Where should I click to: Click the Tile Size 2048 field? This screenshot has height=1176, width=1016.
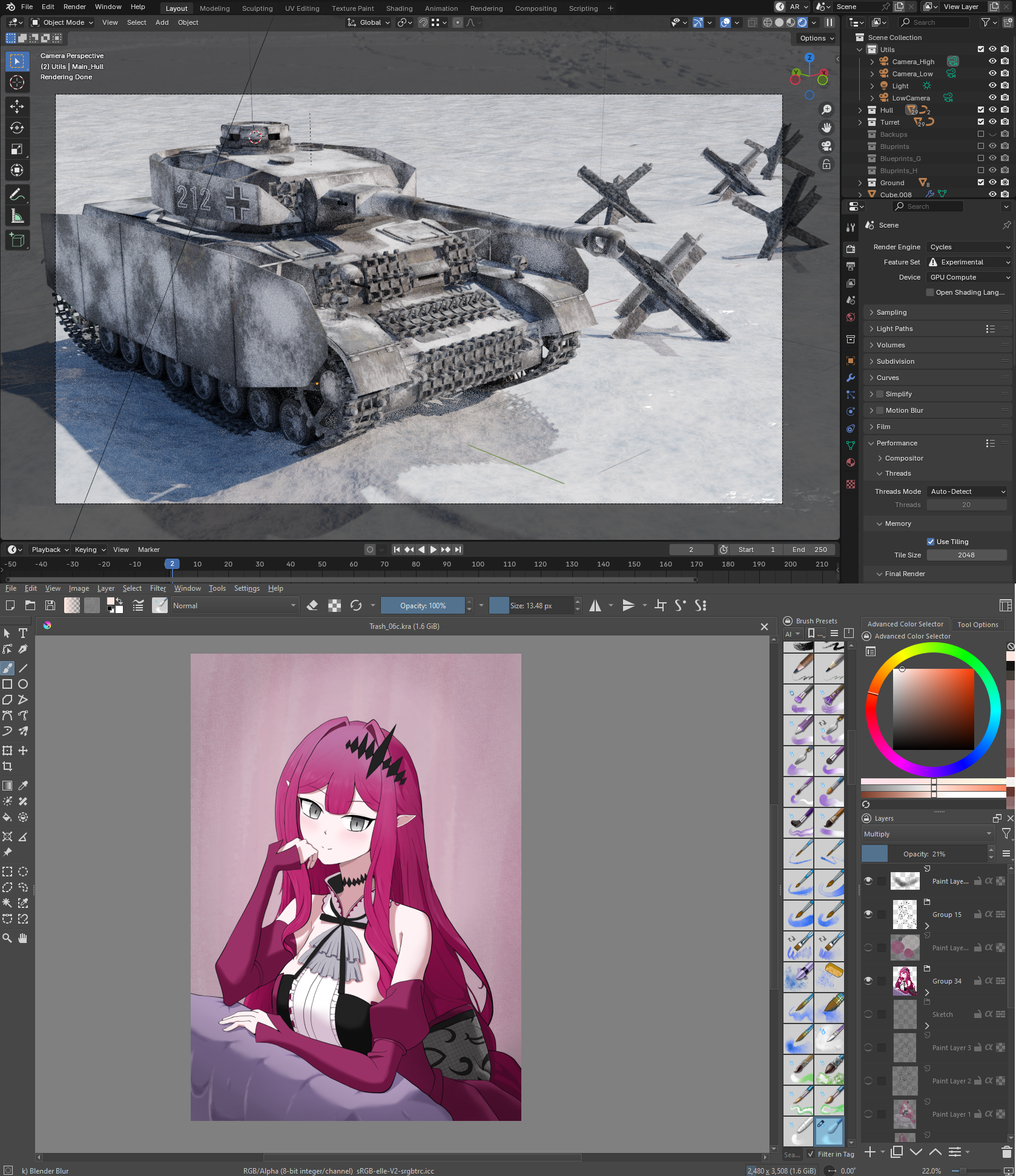tap(966, 555)
